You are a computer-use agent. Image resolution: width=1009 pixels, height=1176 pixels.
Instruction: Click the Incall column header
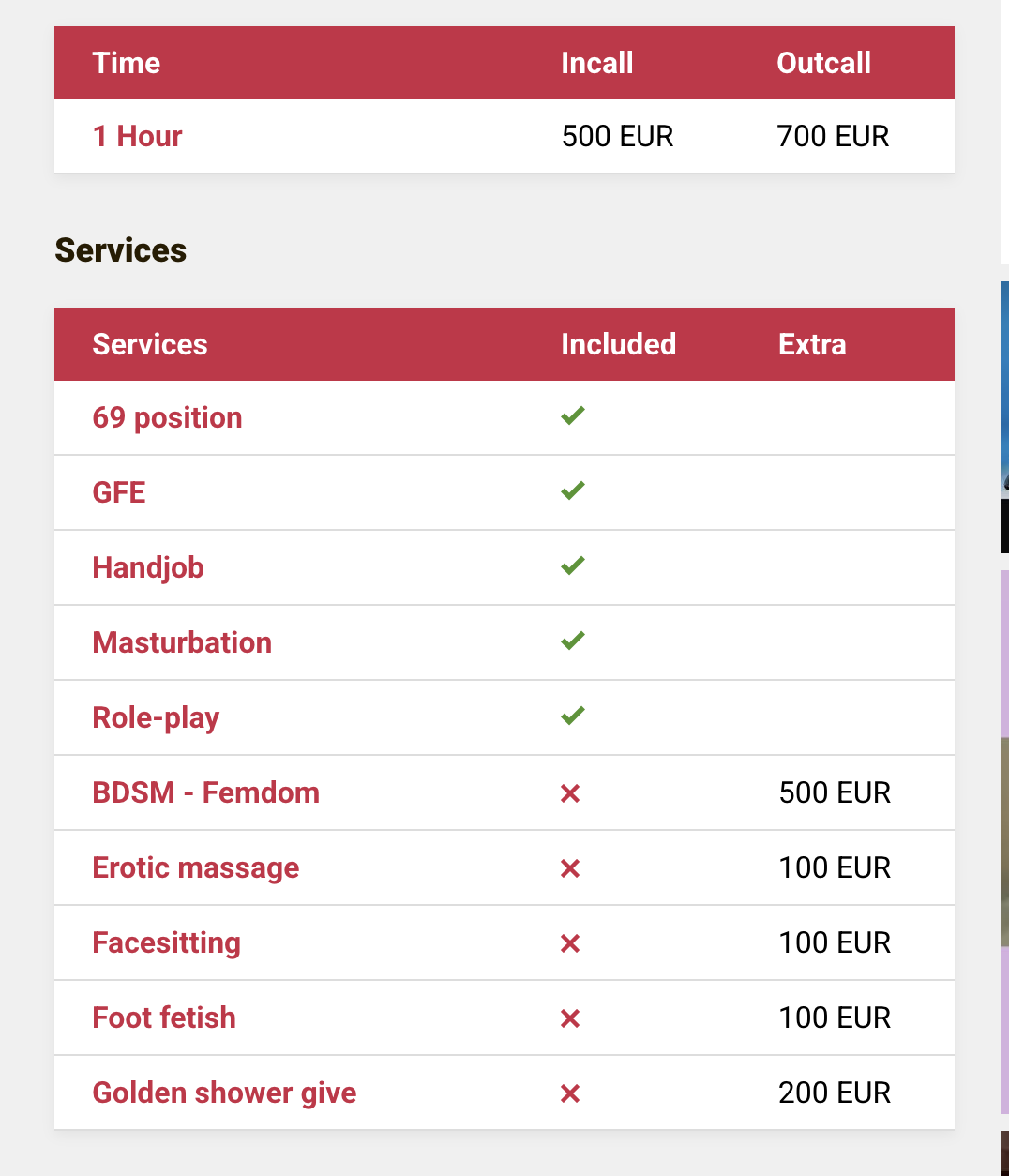point(597,63)
